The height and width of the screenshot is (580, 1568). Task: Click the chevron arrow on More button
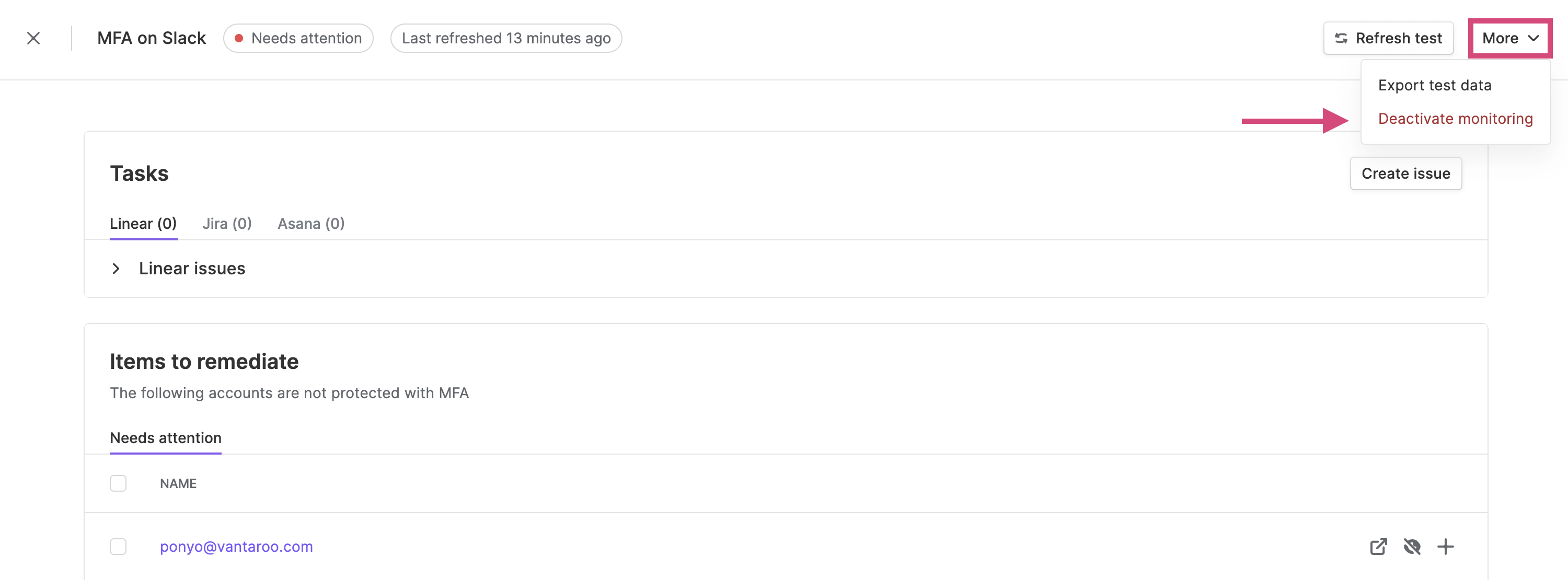click(1534, 38)
